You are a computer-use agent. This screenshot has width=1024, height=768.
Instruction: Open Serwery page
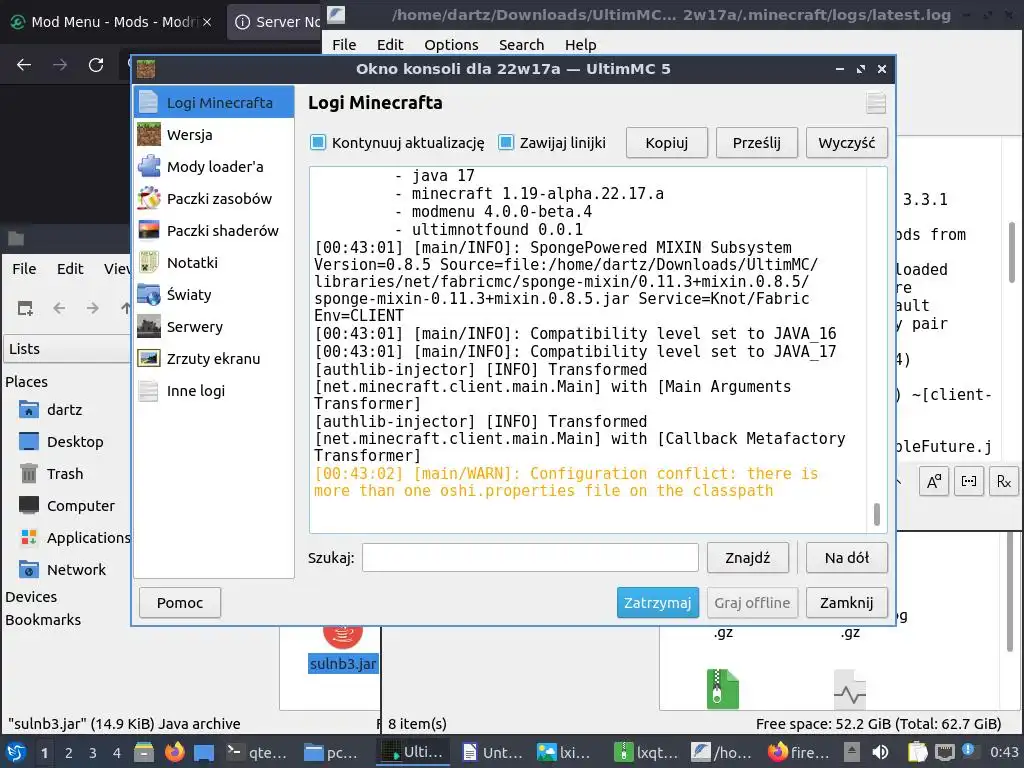click(214, 327)
